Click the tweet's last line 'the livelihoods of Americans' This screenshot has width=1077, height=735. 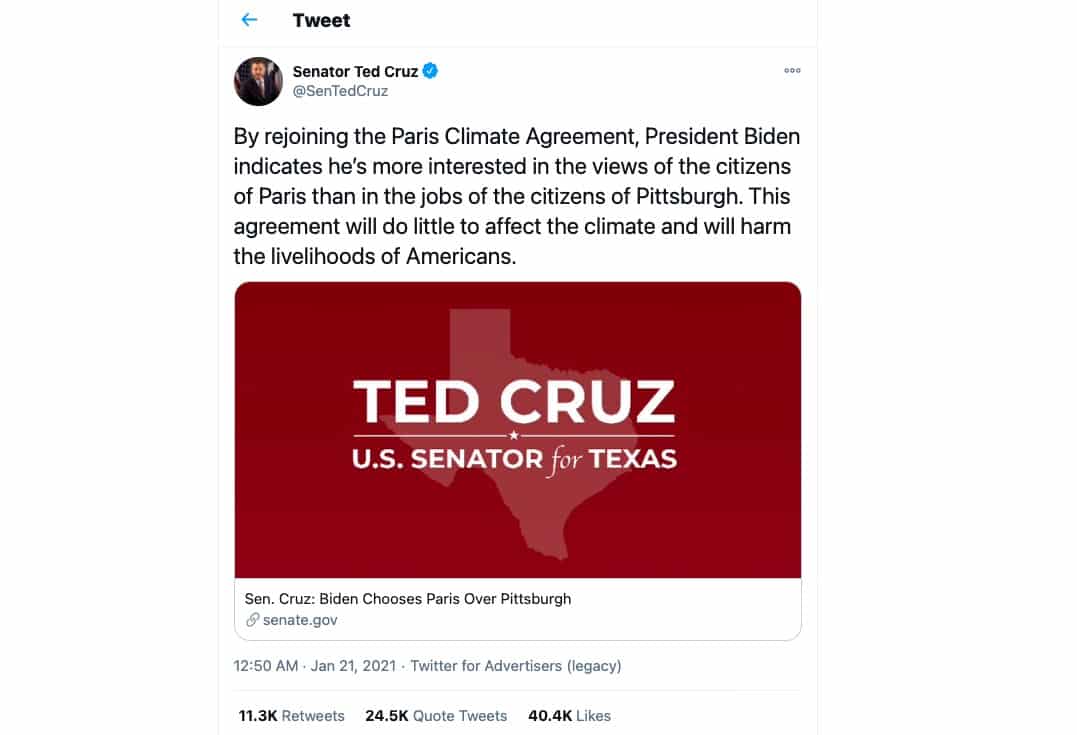375,256
